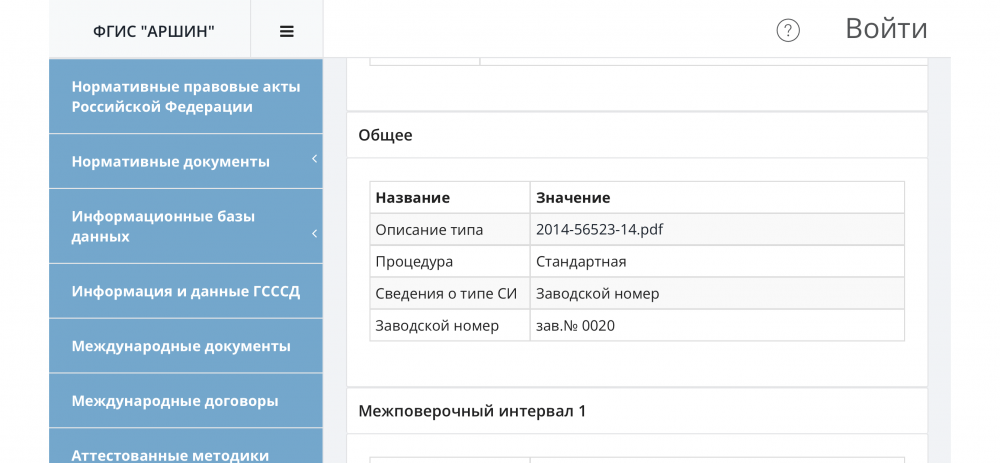Expand the Информационные базы данных chevron
The height and width of the screenshot is (463, 1000).
(314, 234)
